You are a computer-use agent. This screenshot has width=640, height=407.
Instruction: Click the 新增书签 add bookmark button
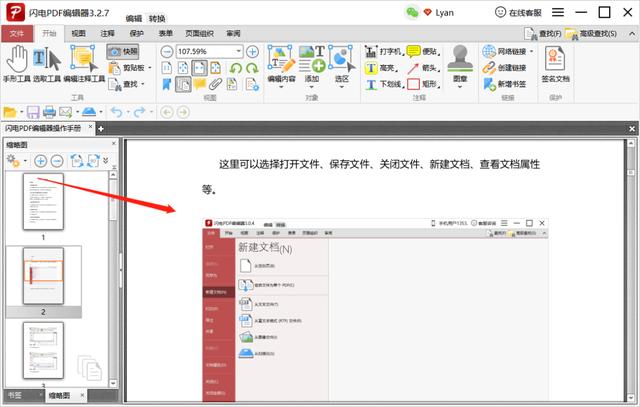click(504, 85)
